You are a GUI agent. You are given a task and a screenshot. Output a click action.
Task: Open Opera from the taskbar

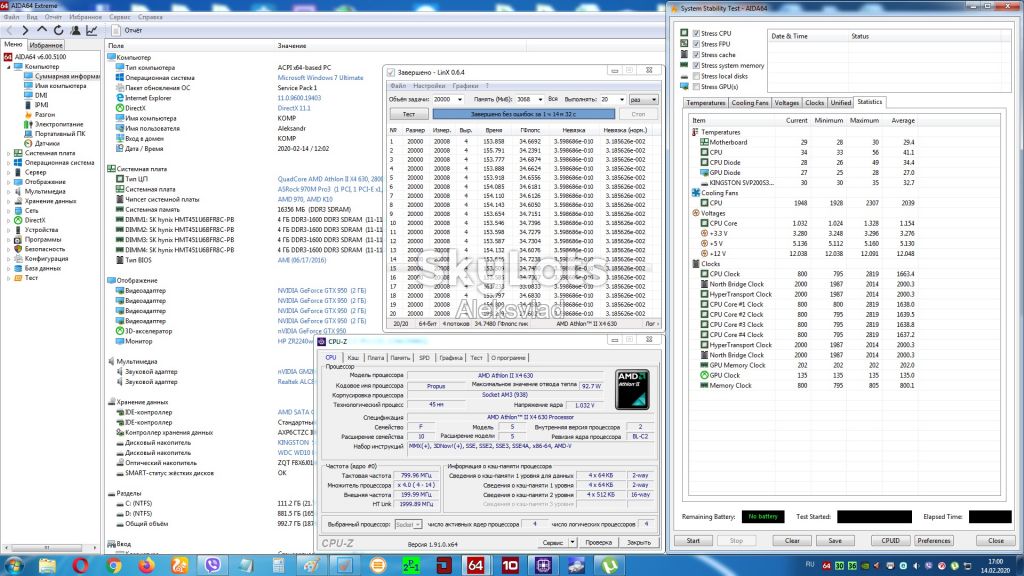coord(80,565)
